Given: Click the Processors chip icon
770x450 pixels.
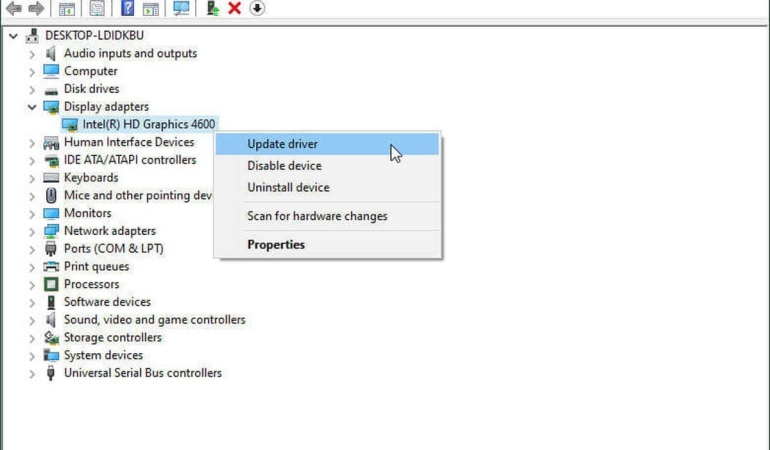Looking at the screenshot, I should click(x=51, y=284).
